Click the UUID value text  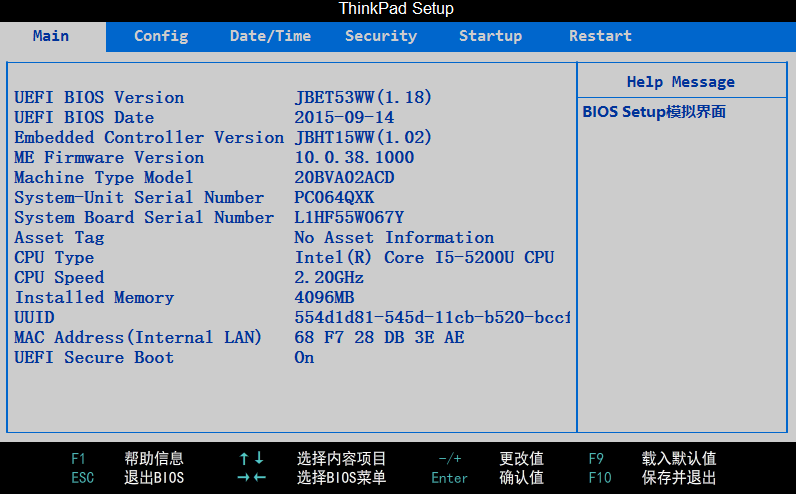click(432, 317)
